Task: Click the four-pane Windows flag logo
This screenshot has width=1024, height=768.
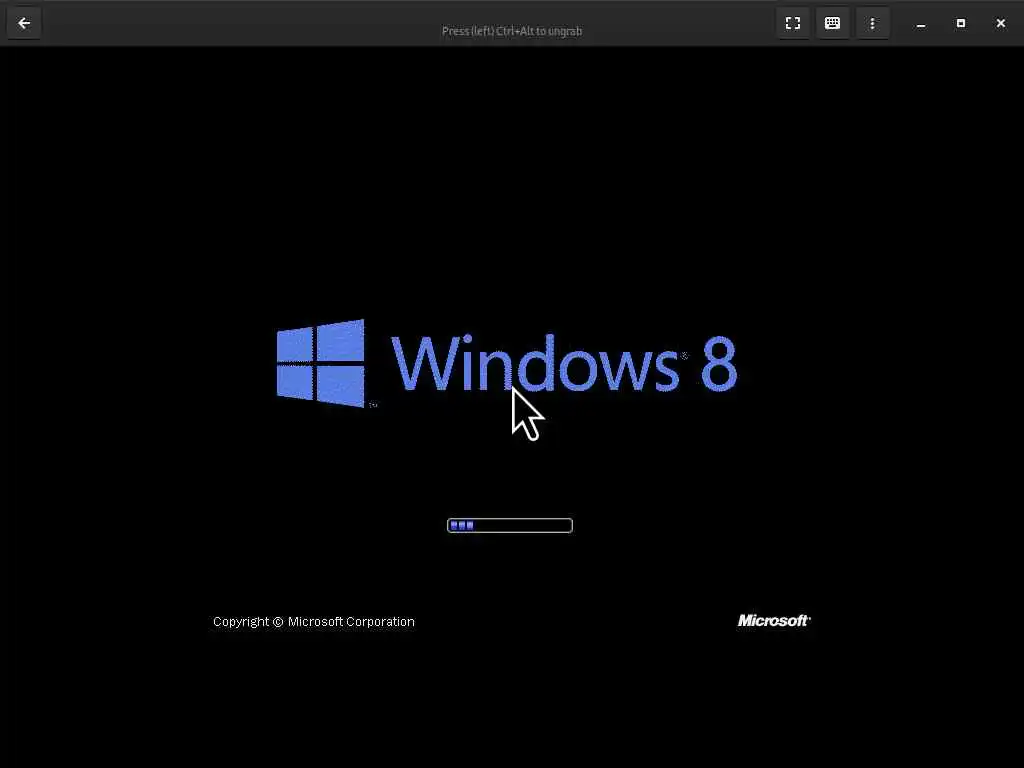Action: [x=321, y=364]
